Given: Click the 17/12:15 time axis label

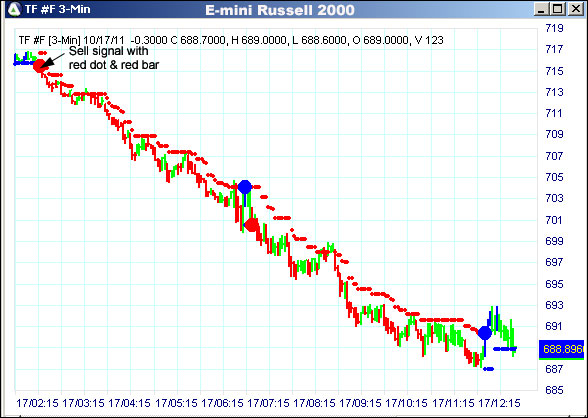Looking at the screenshot, I should click(x=499, y=403).
